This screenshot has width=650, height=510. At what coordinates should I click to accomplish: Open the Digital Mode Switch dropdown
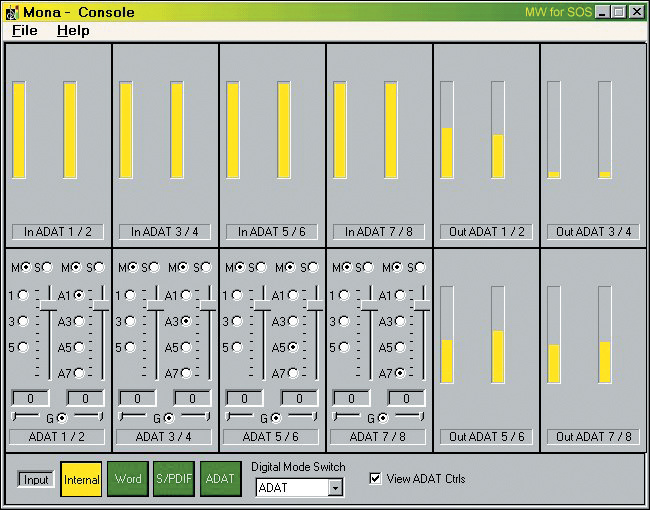[336, 488]
